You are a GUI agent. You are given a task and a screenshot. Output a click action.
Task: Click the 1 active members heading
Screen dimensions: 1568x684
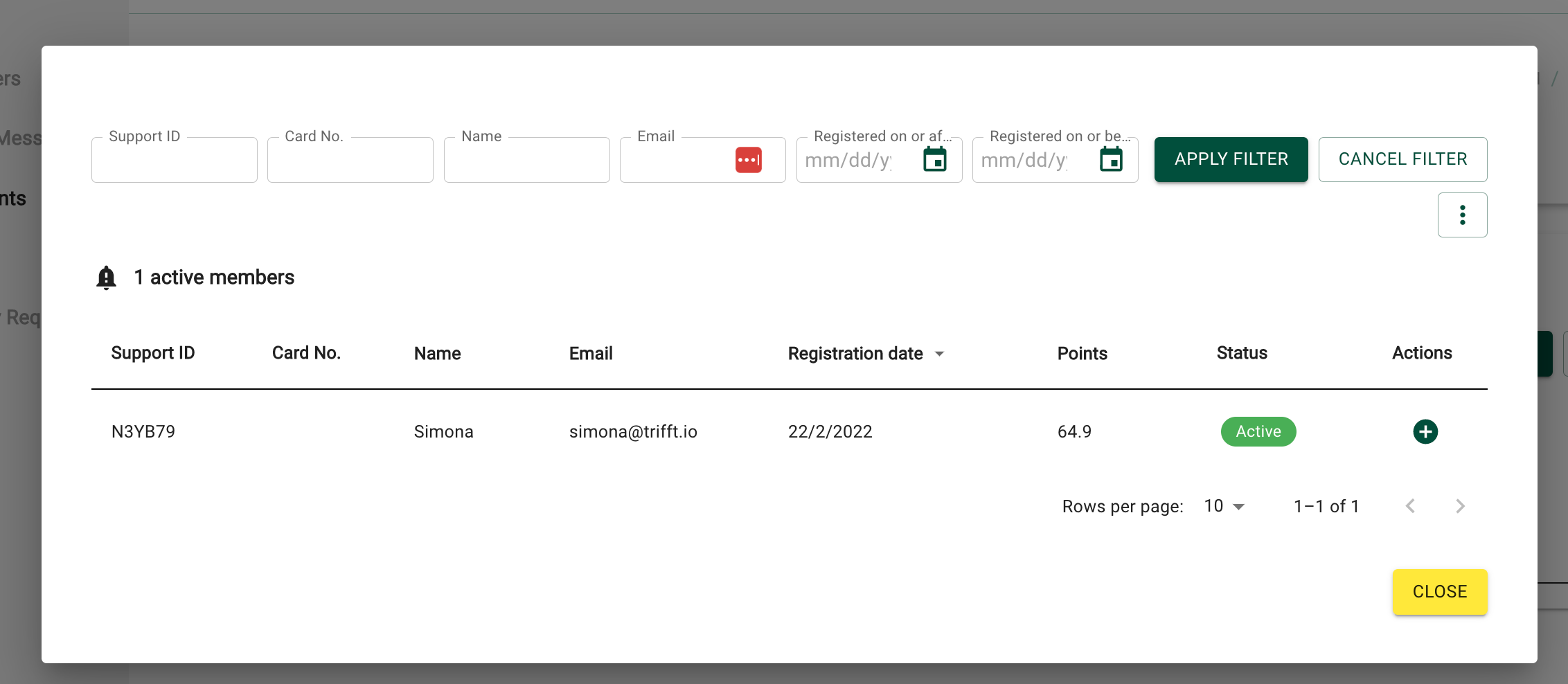pyautogui.click(x=214, y=278)
